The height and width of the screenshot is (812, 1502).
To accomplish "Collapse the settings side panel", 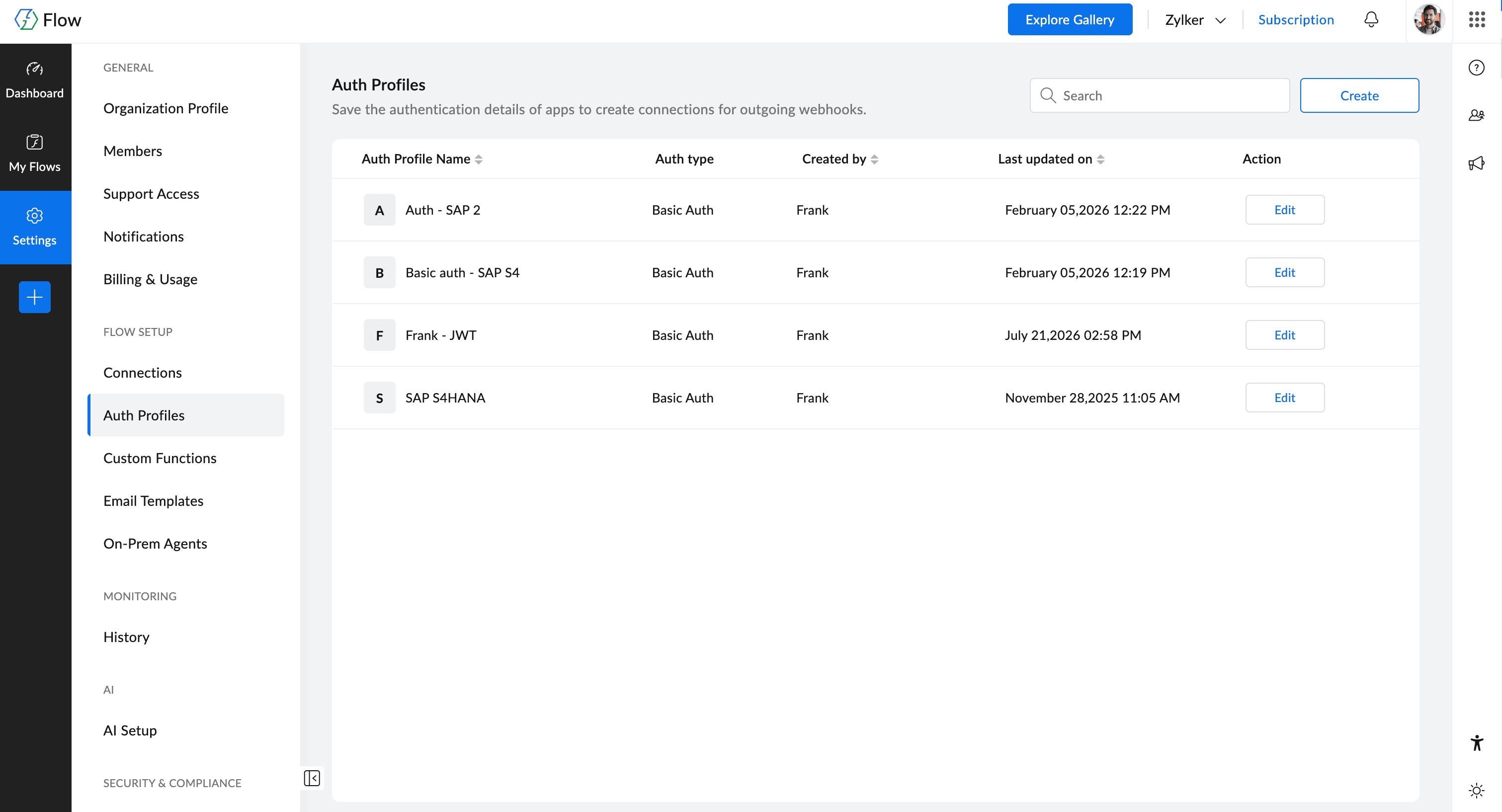I will pos(312,778).
